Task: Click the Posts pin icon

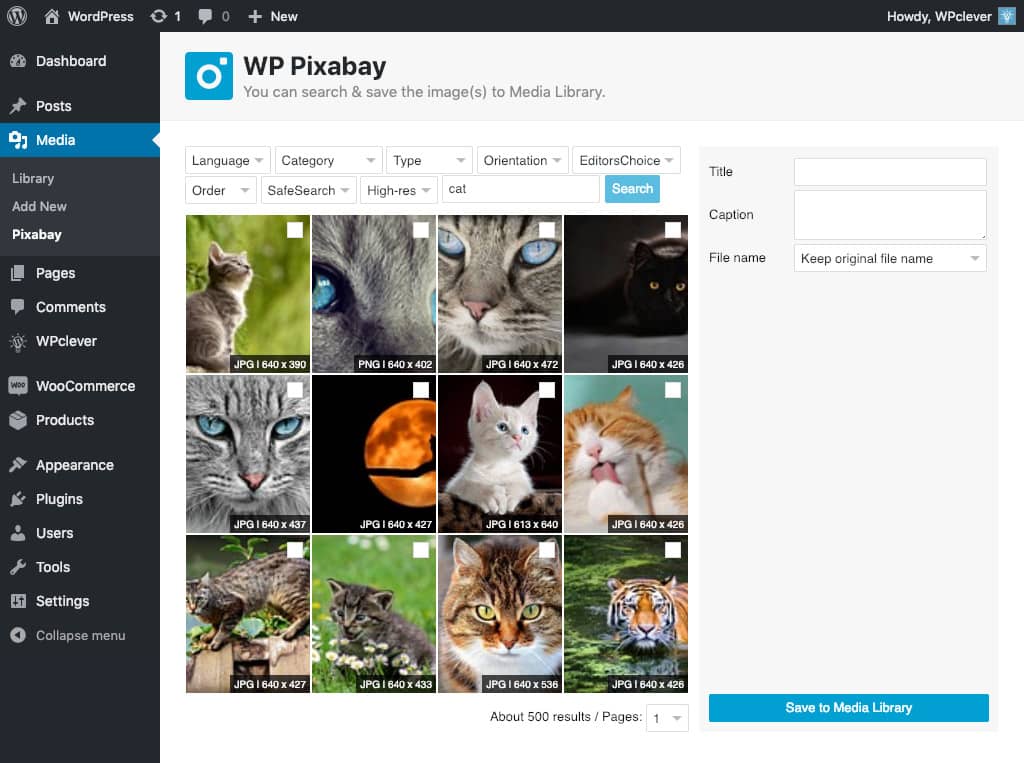Action: pyautogui.click(x=18, y=106)
